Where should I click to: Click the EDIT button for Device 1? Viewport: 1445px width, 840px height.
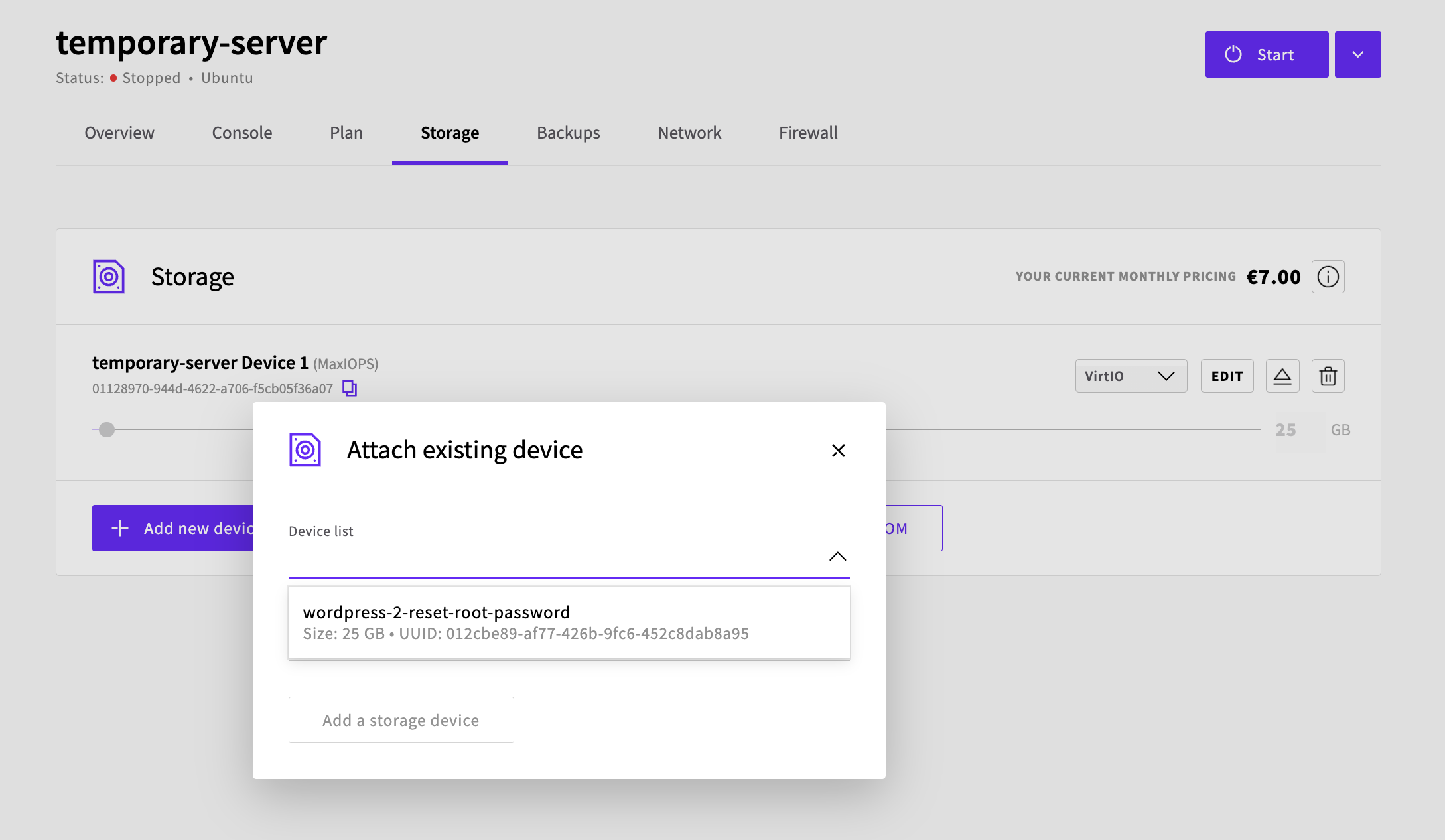point(1227,376)
